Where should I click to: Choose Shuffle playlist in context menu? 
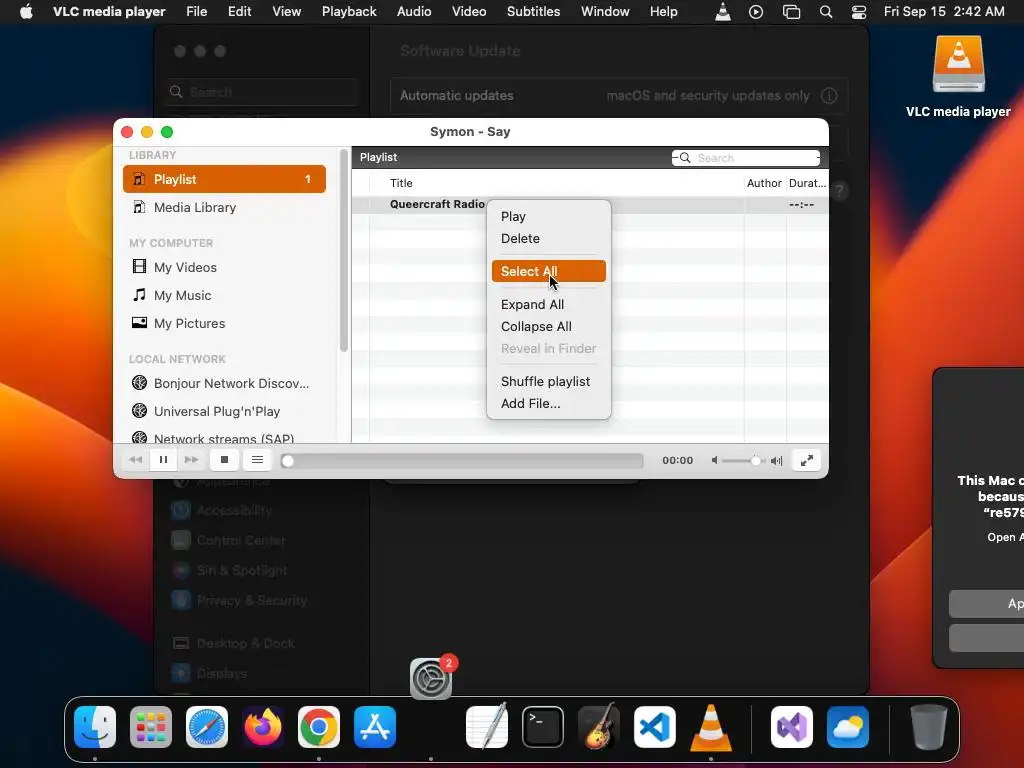pyautogui.click(x=549, y=381)
